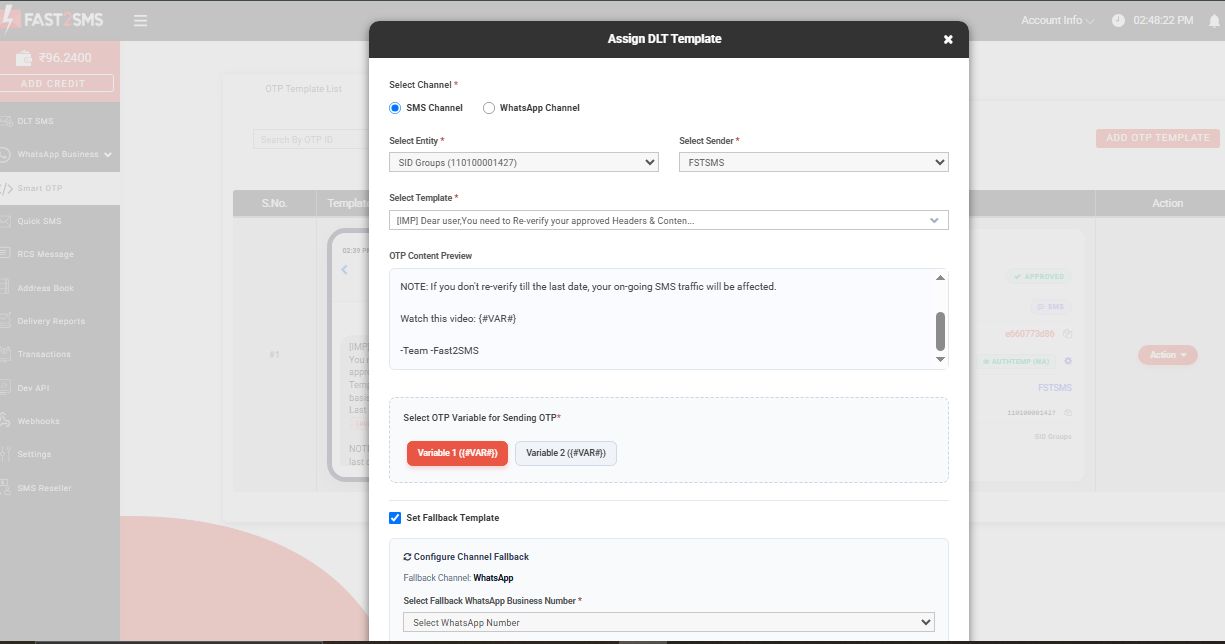The height and width of the screenshot is (644, 1225).
Task: Open the Action dropdown for template #1
Action: tap(1167, 355)
